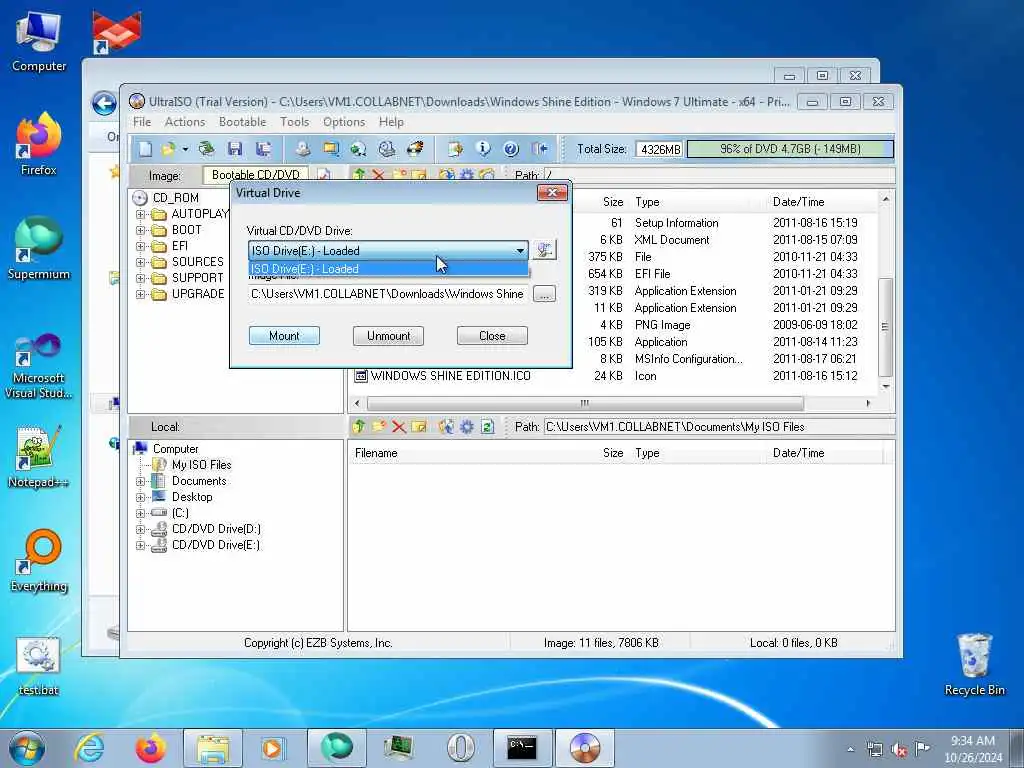Viewport: 1024px width, 768px height.
Task: Expand the CD/DVD Drive(D:) node
Action: [x=140, y=530]
